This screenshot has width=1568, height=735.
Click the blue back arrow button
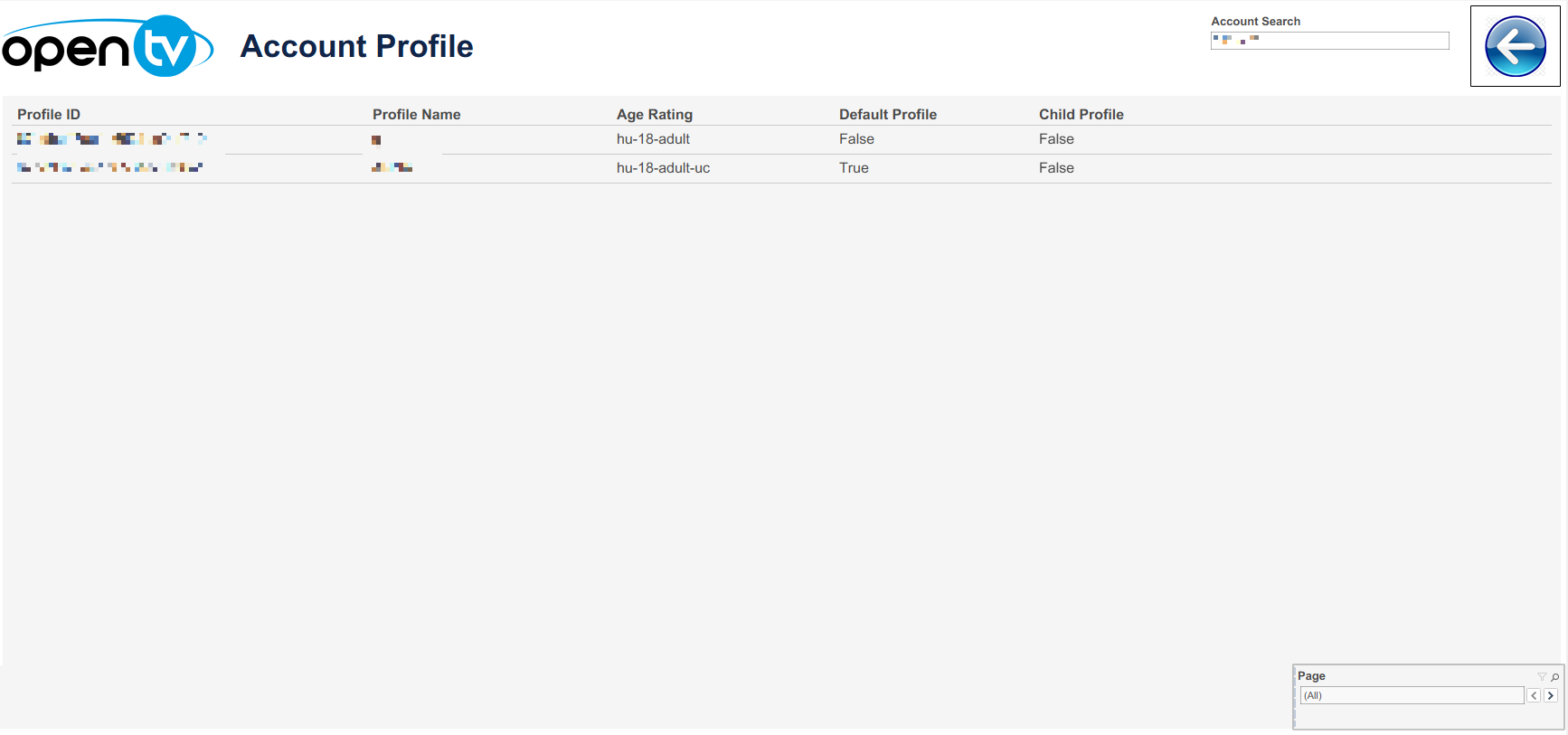(1515, 47)
